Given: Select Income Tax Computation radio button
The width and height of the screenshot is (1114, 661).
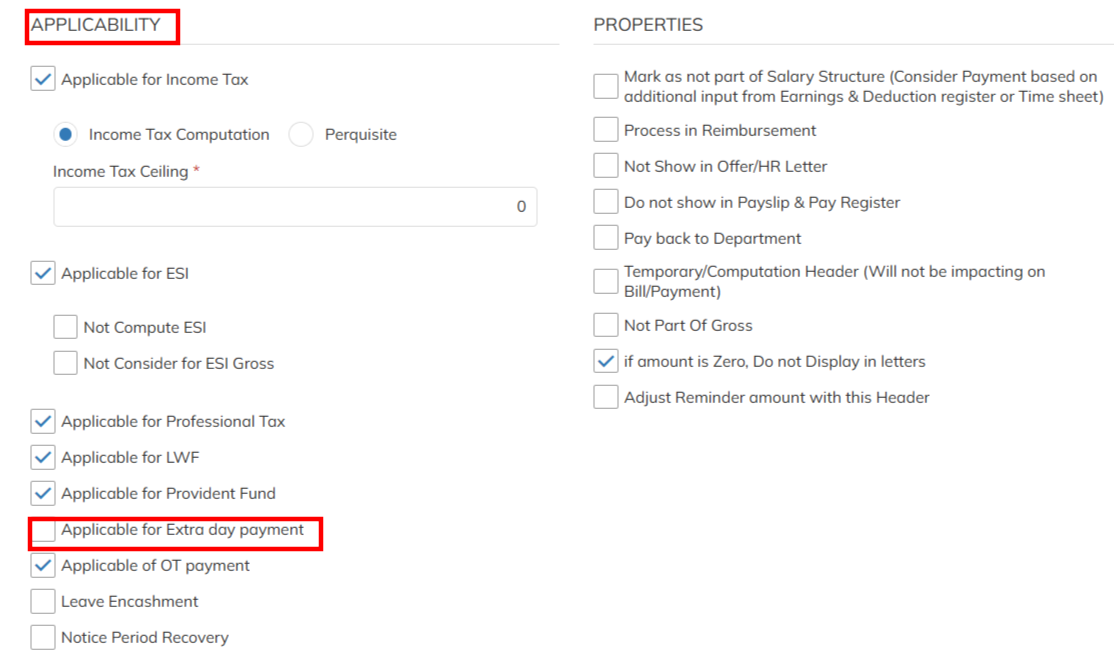Looking at the screenshot, I should click(x=66, y=135).
